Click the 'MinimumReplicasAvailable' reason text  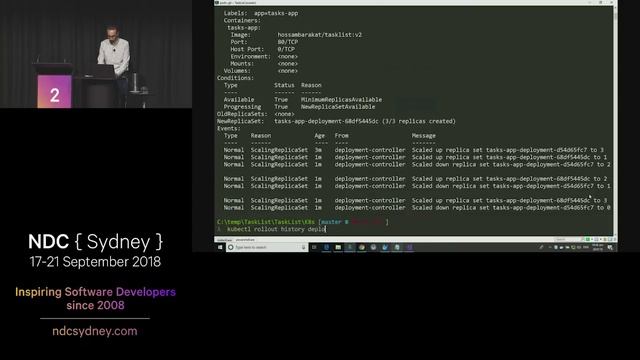click(342, 100)
